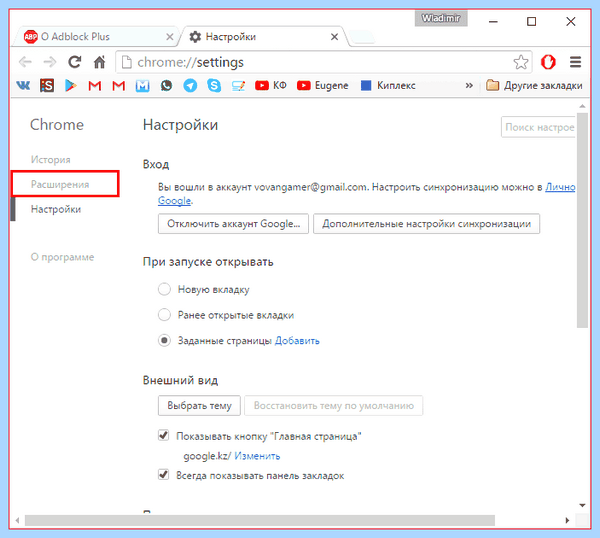This screenshot has height=538, width=600.
Task: Select the Новую вкладку radio option
Action: (164, 289)
